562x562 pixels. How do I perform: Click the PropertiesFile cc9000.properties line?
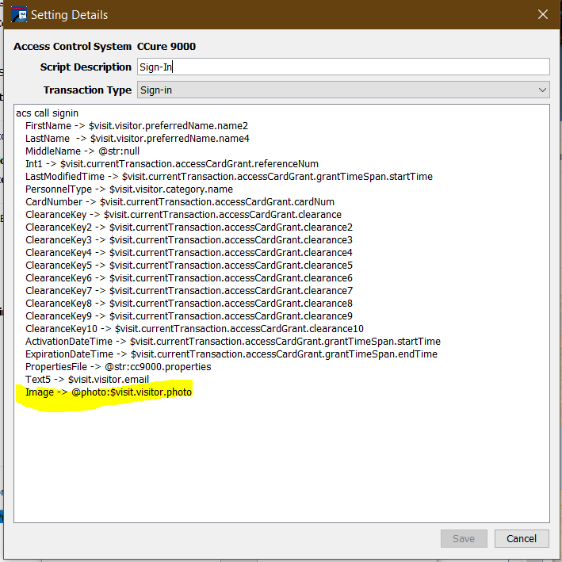tap(118, 367)
